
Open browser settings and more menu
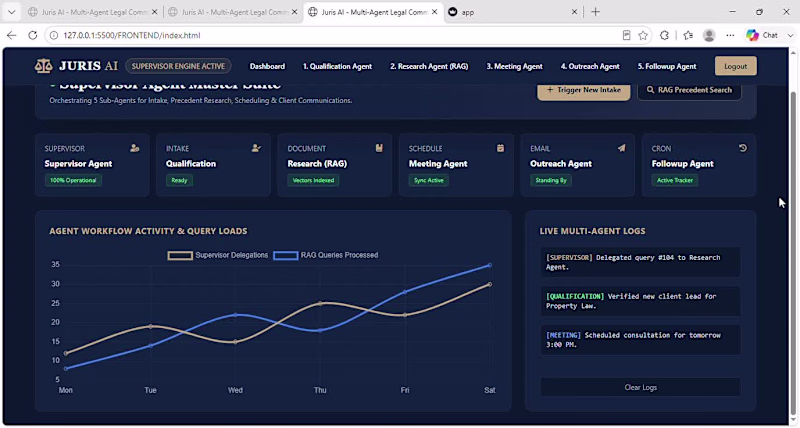pos(730,35)
